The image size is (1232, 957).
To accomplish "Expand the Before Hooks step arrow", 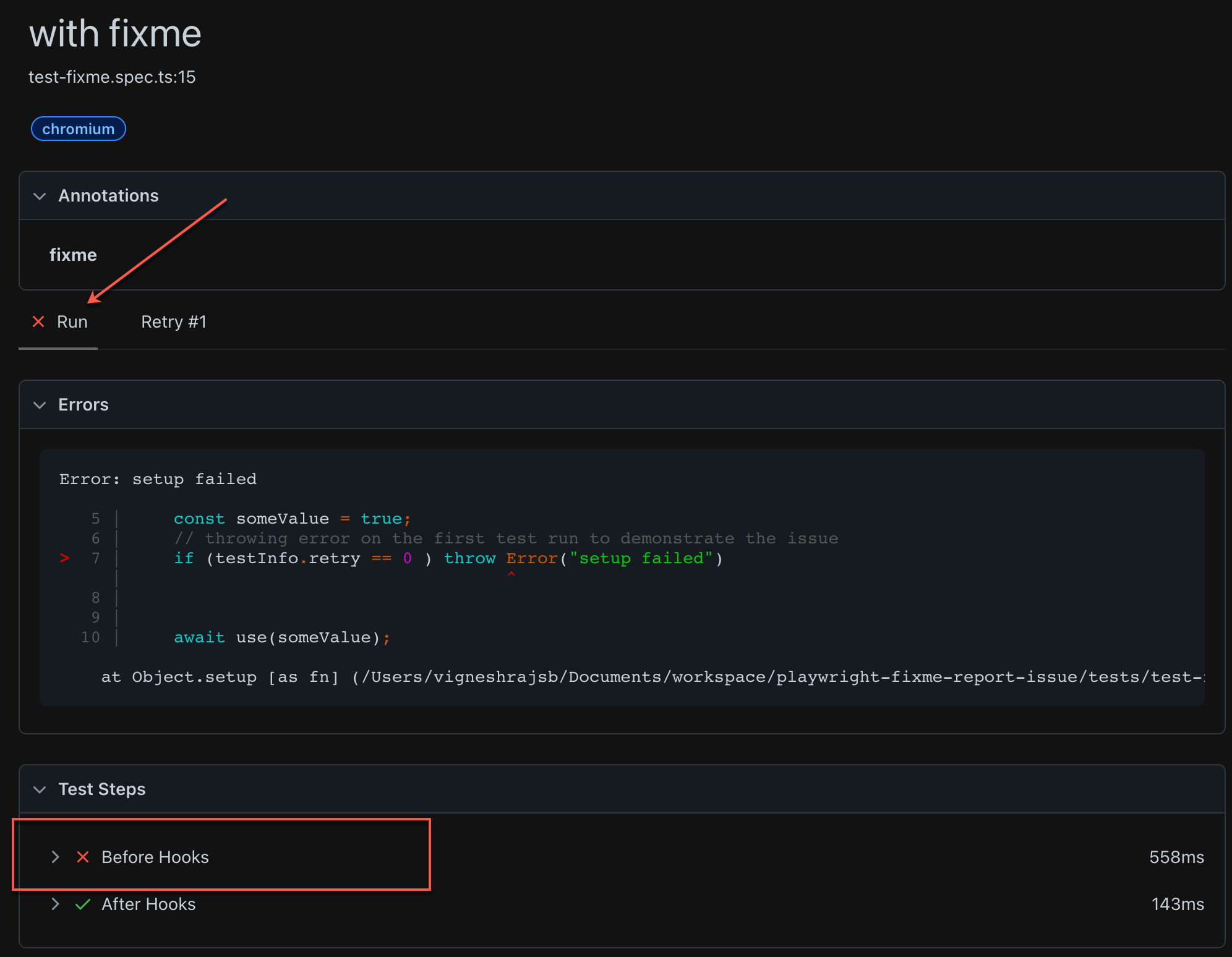I will click(x=56, y=857).
